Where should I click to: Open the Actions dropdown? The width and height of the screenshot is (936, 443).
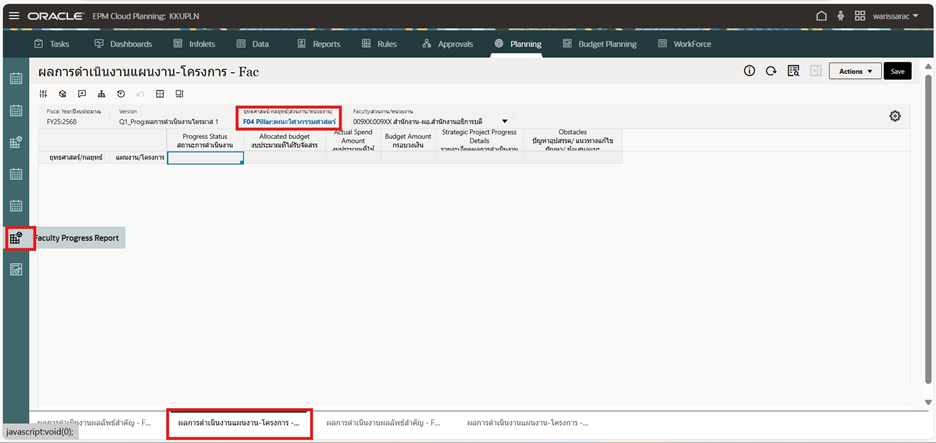855,71
